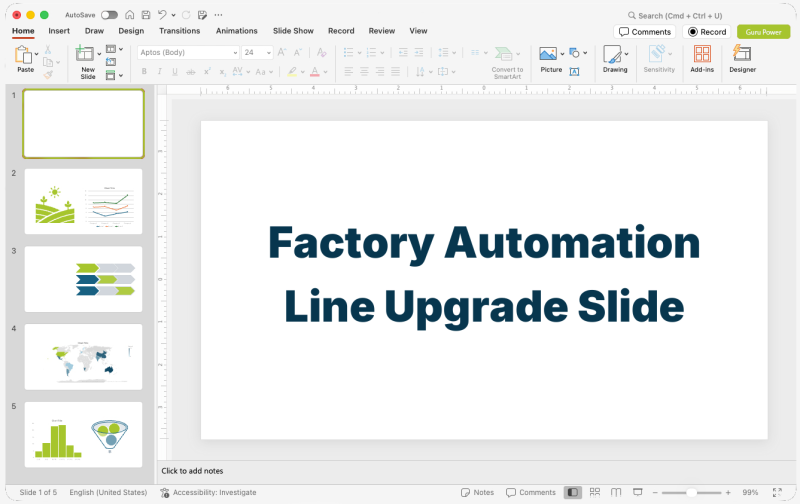The height and width of the screenshot is (504, 800).
Task: Switch to the Animations tab
Action: [x=237, y=31]
